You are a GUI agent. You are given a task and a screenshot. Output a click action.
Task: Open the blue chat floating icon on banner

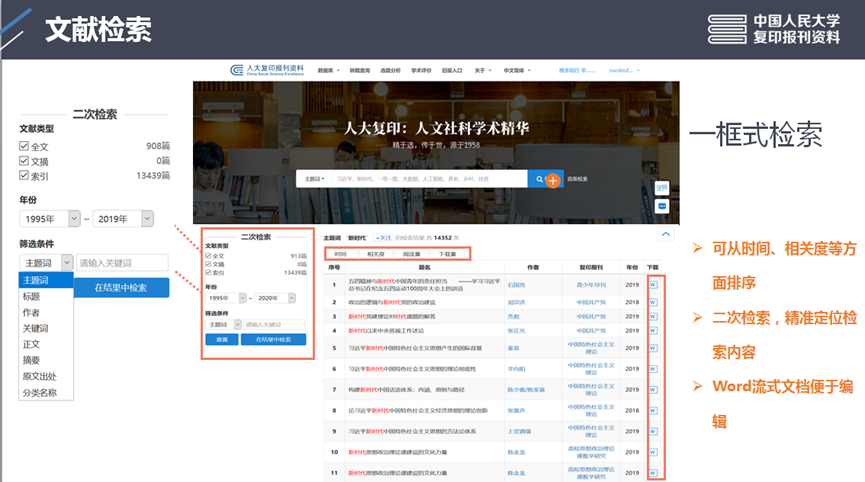(662, 206)
